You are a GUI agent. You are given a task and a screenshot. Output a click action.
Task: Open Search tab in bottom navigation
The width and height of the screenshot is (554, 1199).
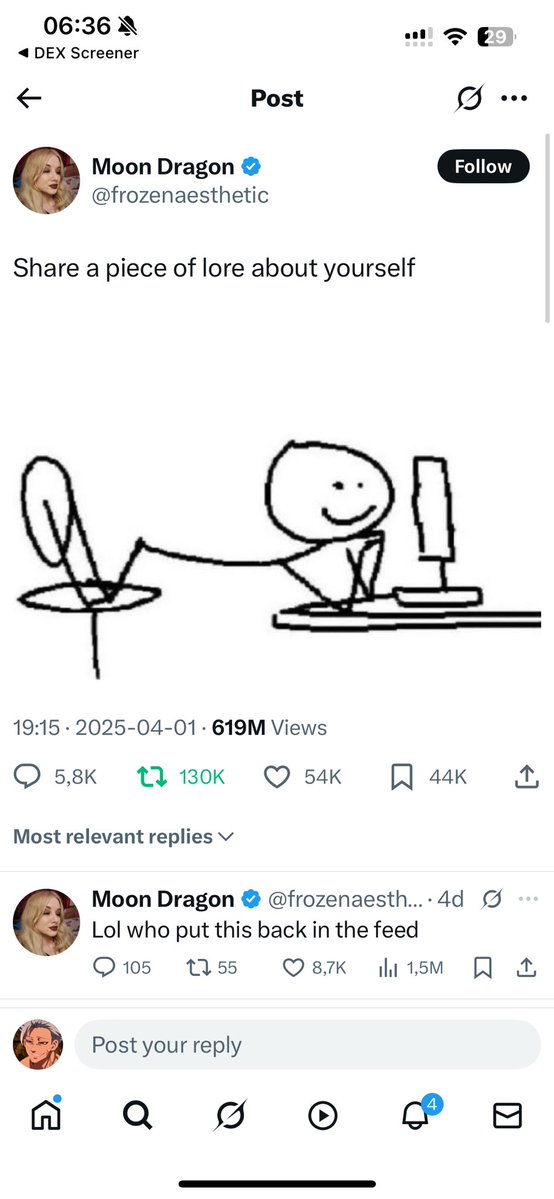[x=138, y=1116]
